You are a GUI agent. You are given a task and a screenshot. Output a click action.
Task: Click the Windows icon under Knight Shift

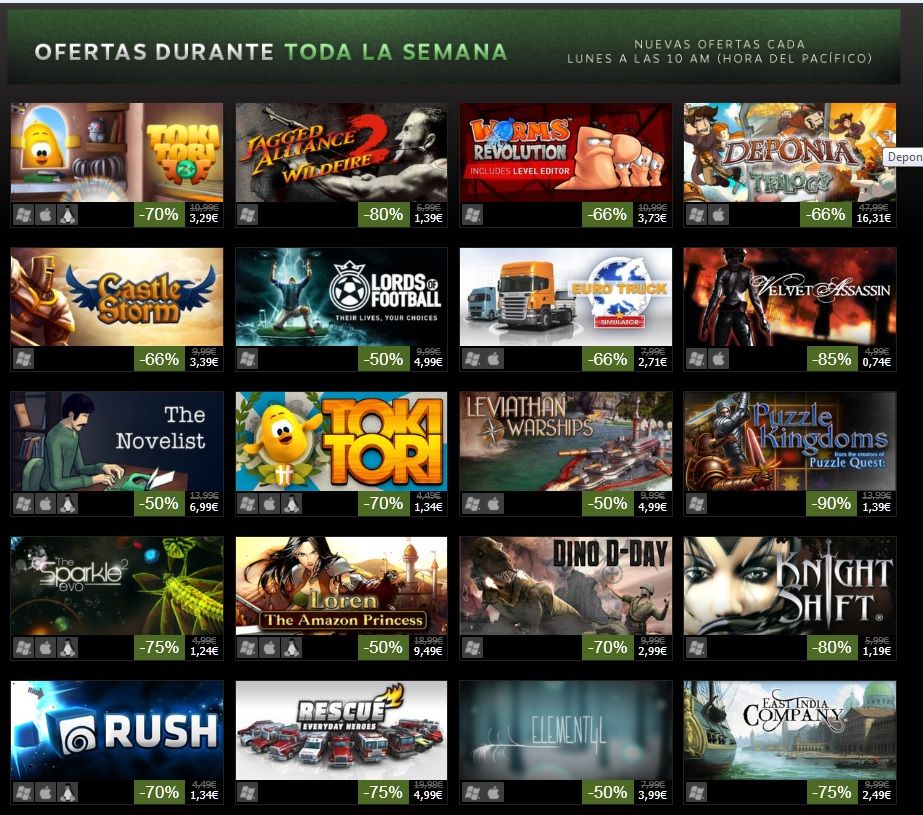[x=696, y=648]
